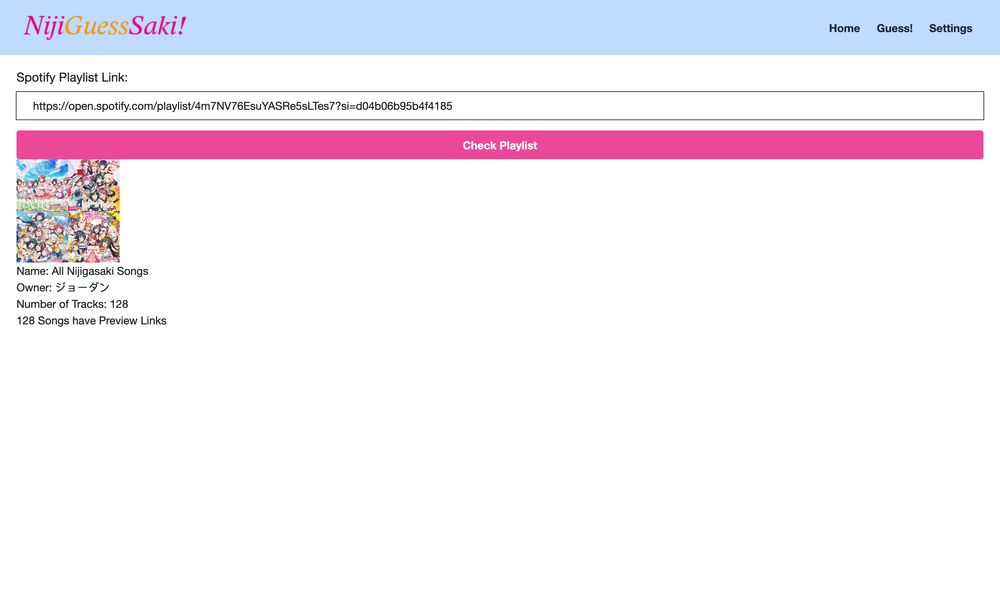This screenshot has height=591, width=1000.
Task: Click empty space inside the playlist link field
Action: click(x=720, y=106)
